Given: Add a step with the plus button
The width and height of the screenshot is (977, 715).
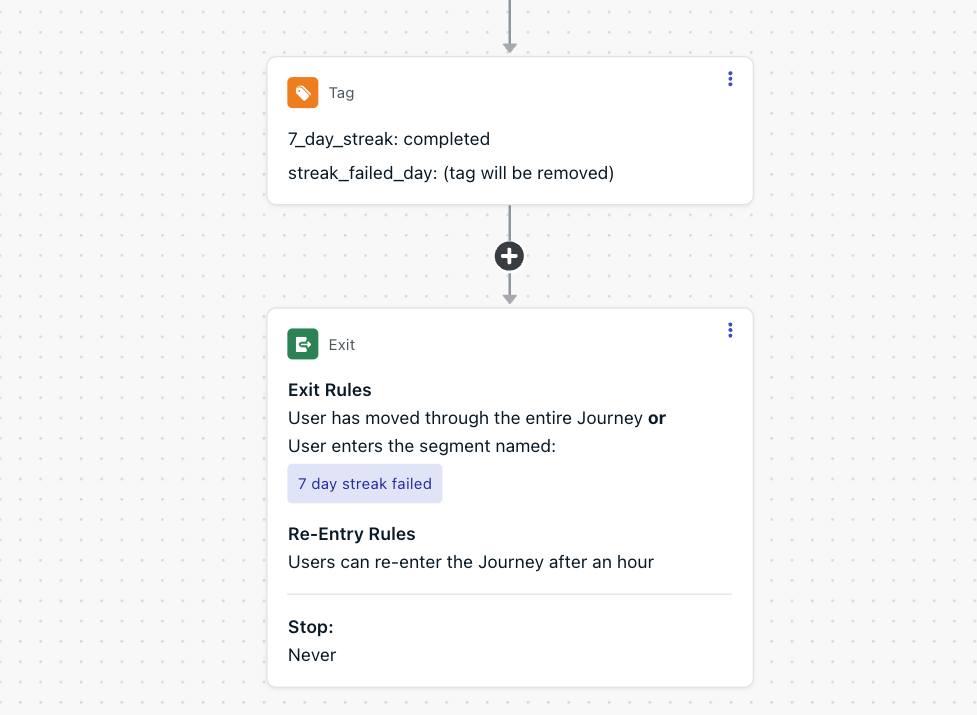Looking at the screenshot, I should [510, 256].
